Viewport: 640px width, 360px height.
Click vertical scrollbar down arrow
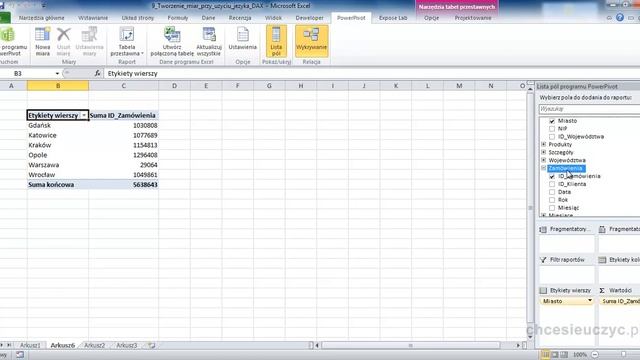point(530,337)
